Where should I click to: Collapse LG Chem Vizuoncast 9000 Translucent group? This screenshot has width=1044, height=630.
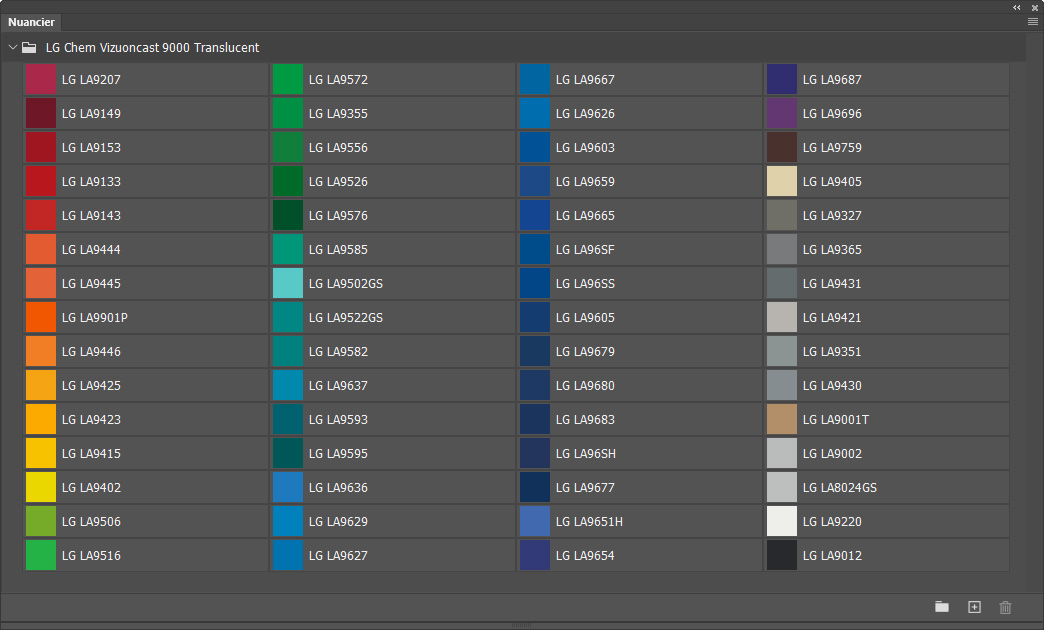coord(13,47)
